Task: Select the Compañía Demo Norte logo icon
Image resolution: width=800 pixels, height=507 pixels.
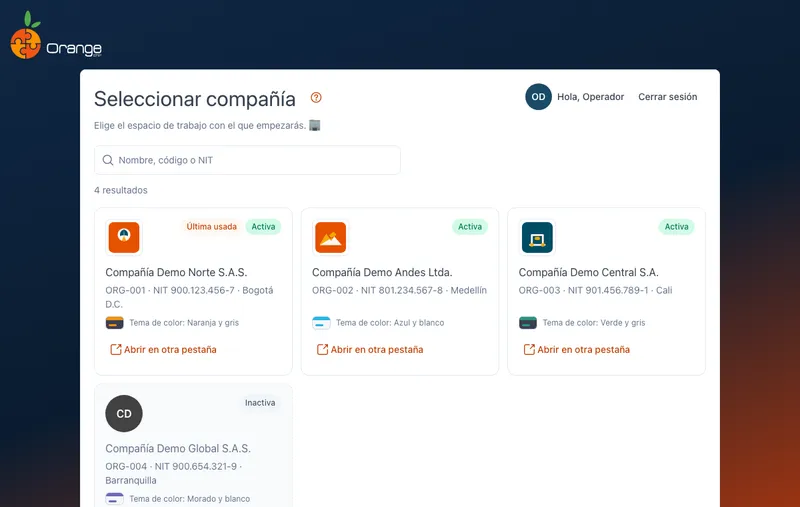Action: [x=124, y=237]
